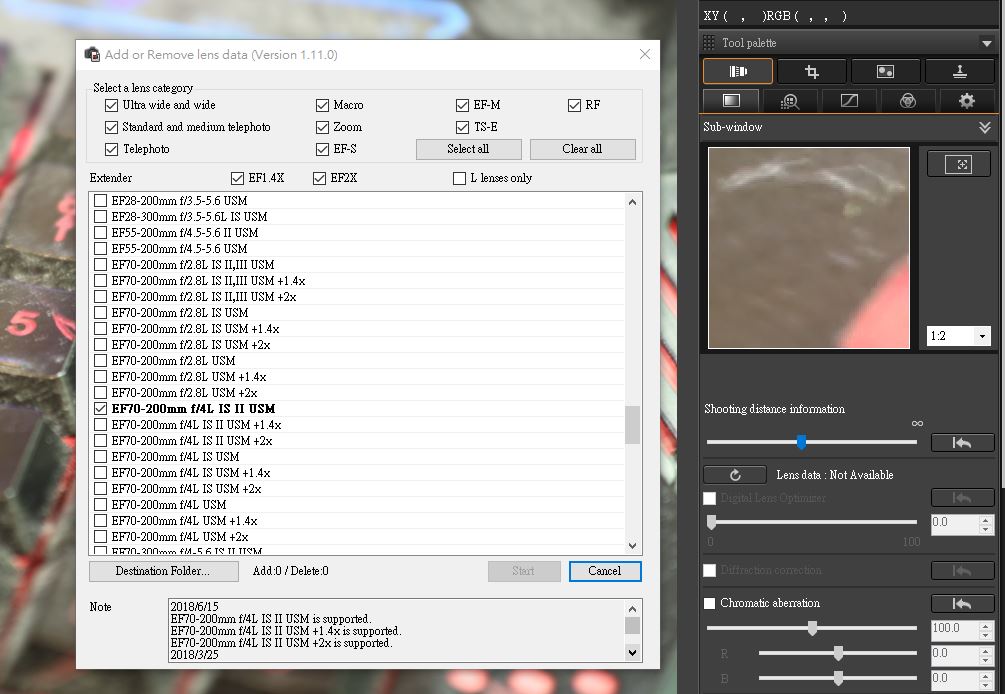Open the detail zoom adjustment tab
The image size is (1005, 694).
point(790,100)
